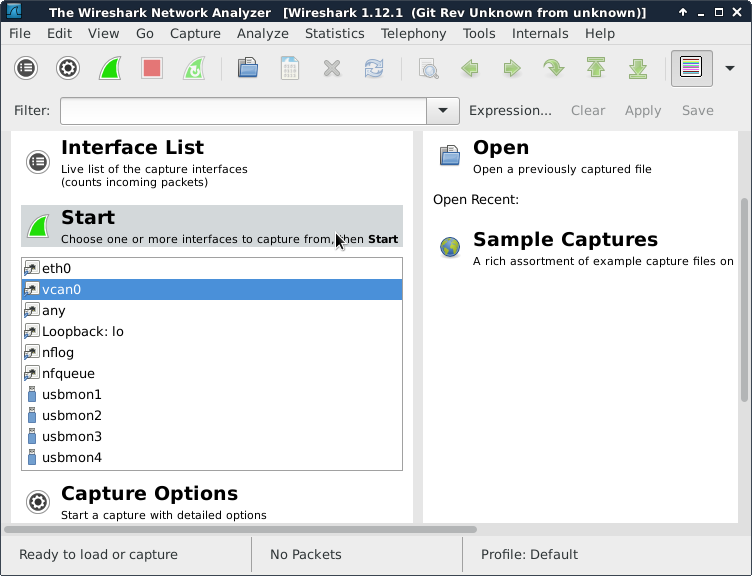Click the Profile: Default status bar entry

click(529, 555)
